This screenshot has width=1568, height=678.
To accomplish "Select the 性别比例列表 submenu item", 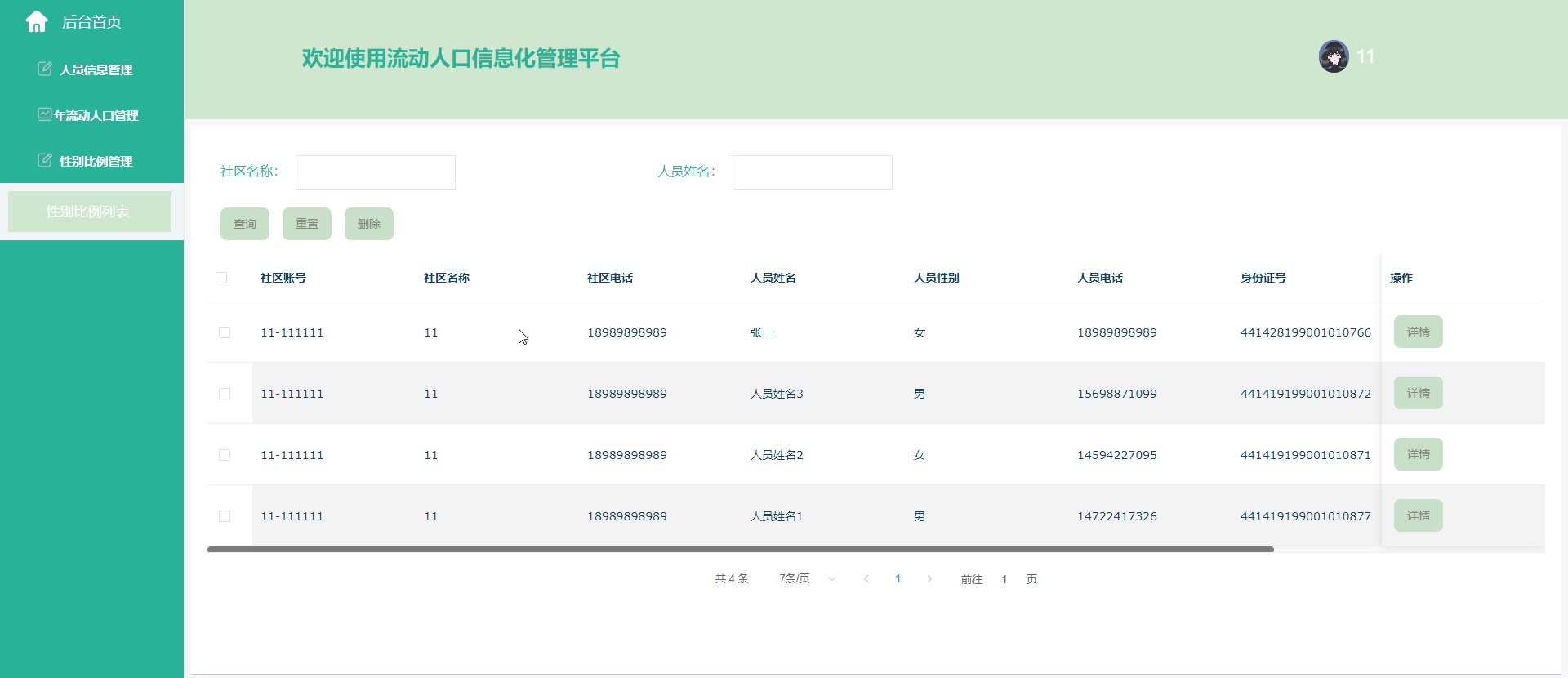I will pyautogui.click(x=90, y=212).
